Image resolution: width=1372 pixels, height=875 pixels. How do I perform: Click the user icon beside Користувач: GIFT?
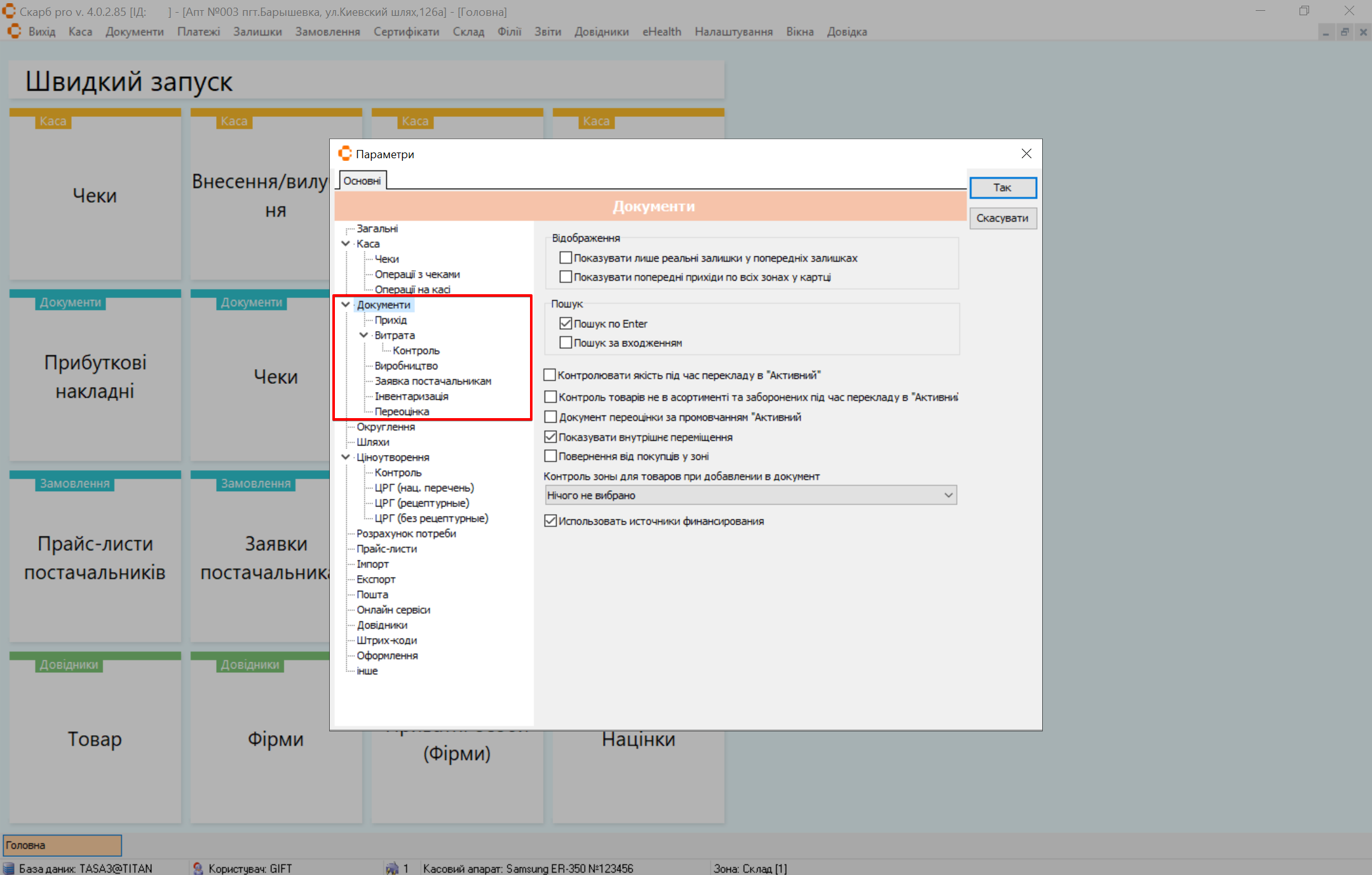[x=198, y=868]
